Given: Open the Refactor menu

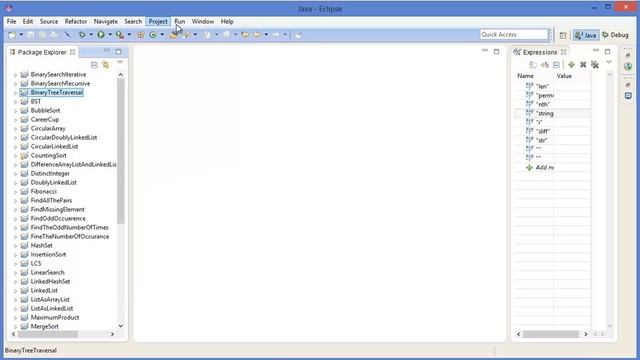Looking at the screenshot, I should 76,22.
